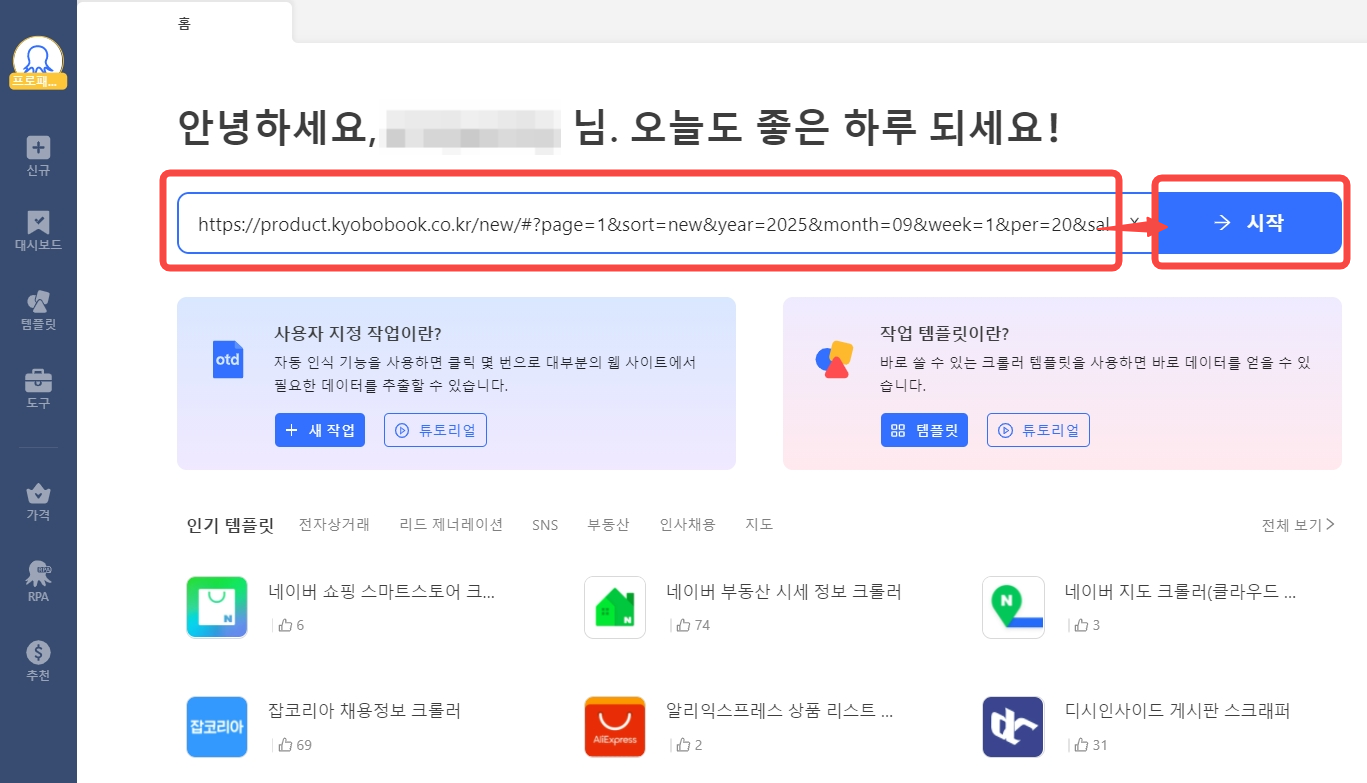
Task: Click the blue 템플릿 button in template card
Action: [924, 430]
